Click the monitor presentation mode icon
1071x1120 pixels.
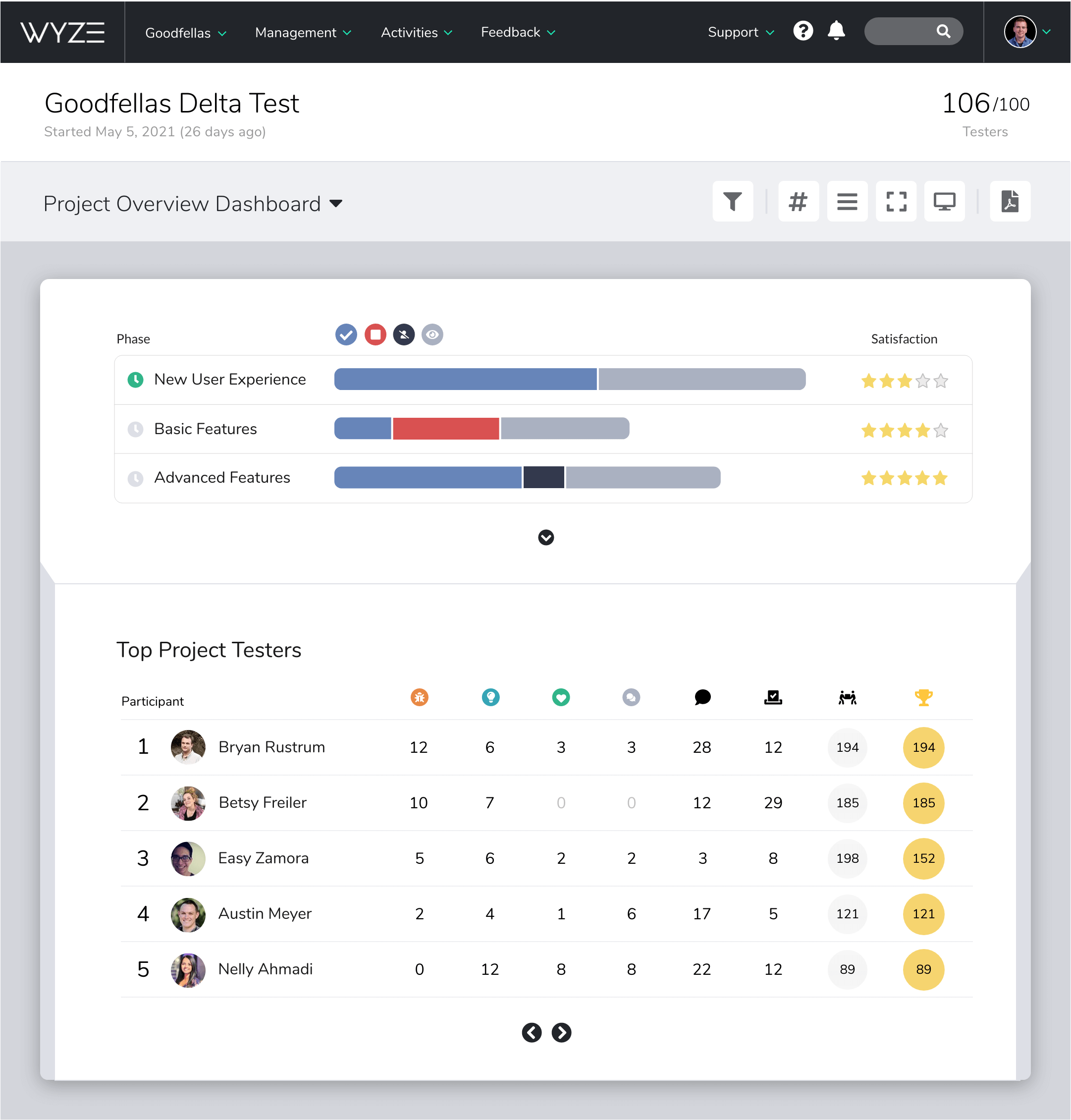[944, 201]
